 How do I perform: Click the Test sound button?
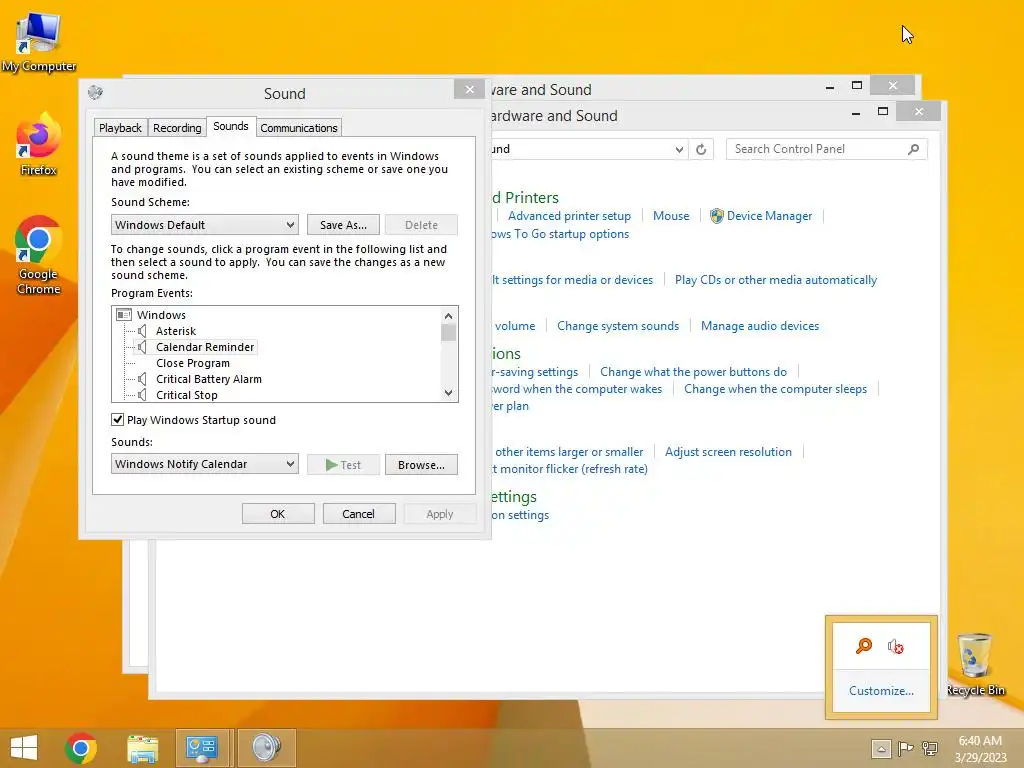344,464
